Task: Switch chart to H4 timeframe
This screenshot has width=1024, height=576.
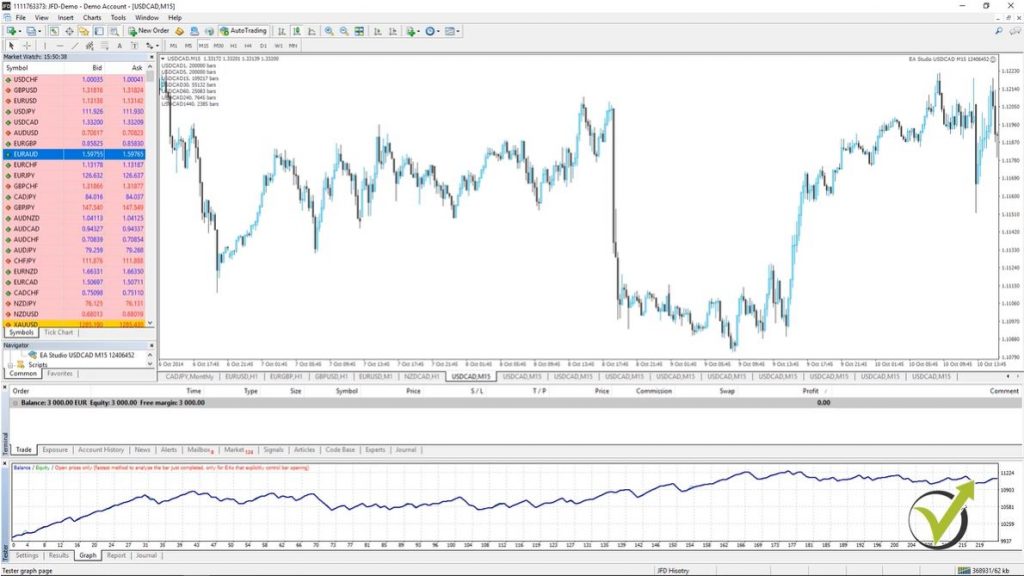Action: (249, 45)
